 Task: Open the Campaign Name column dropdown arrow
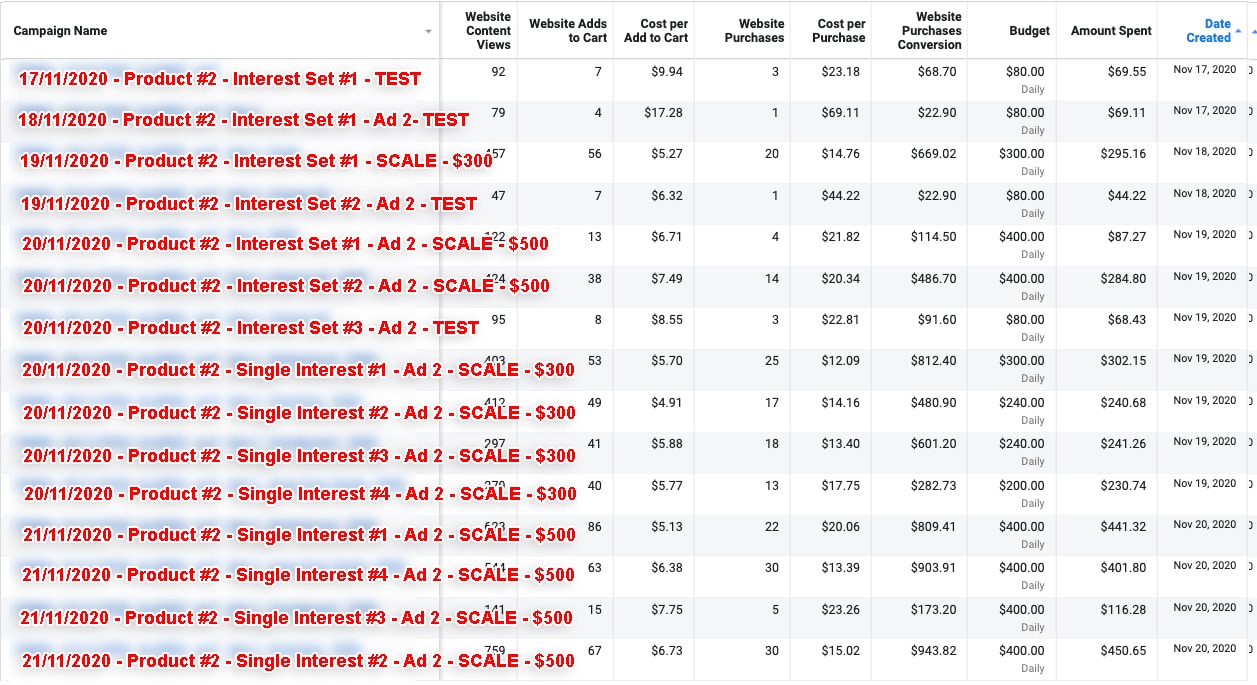pyautogui.click(x=428, y=32)
